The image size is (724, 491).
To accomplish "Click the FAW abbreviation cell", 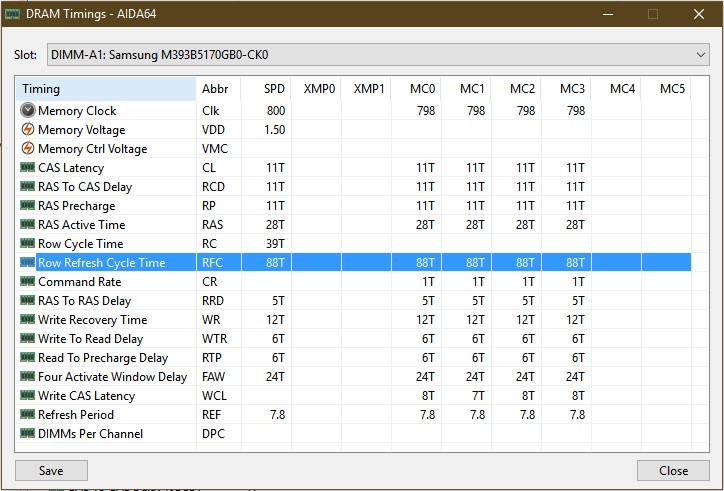I will [x=213, y=376].
